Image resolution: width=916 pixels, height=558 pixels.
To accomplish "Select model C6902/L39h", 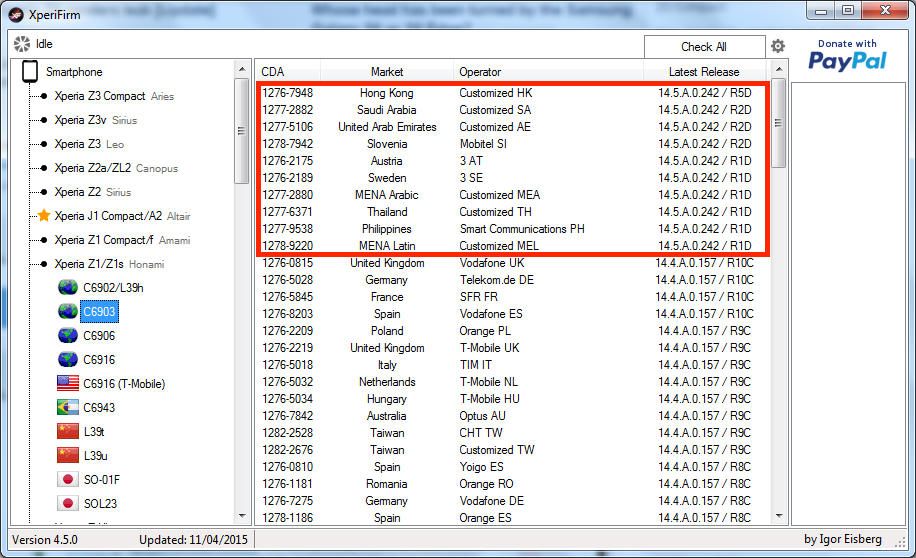I will [113, 287].
